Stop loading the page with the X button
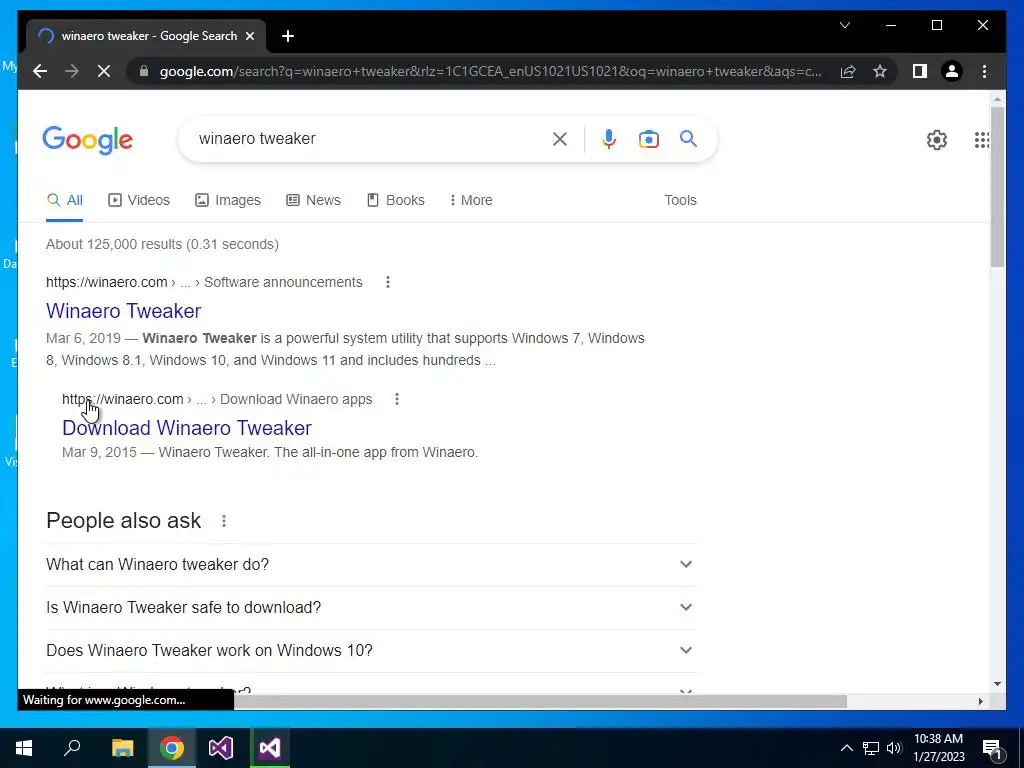Screen dimensions: 1024x768 point(104,71)
